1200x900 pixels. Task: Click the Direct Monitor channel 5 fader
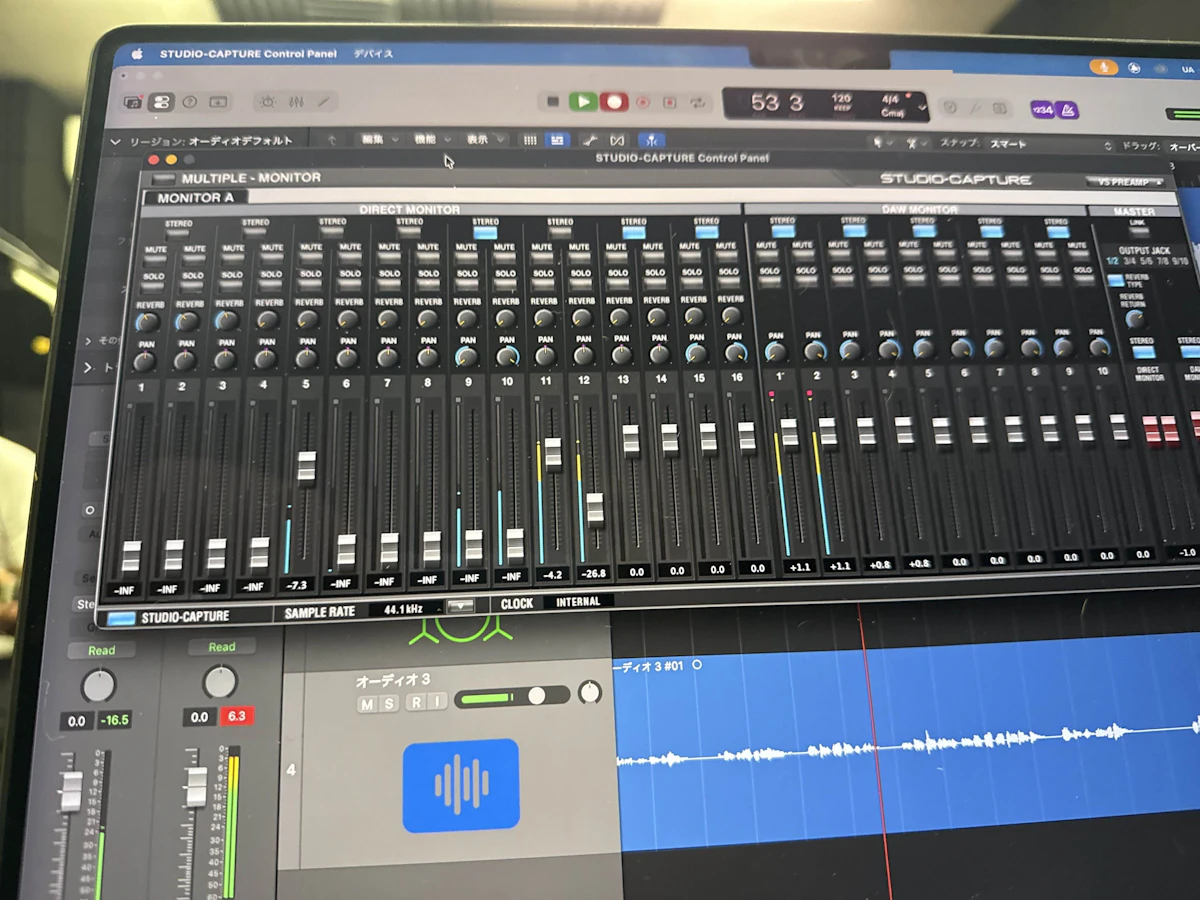(x=306, y=467)
